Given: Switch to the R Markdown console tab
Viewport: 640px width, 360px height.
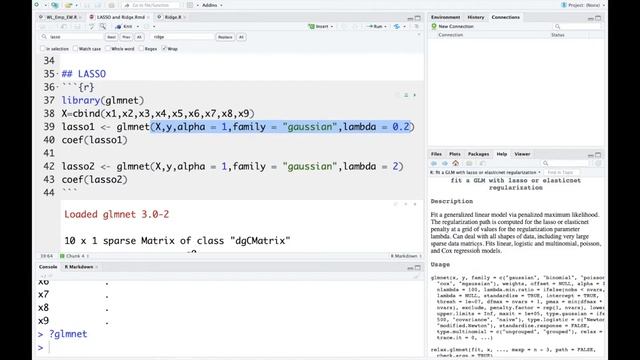Looking at the screenshot, I should 79,267.
